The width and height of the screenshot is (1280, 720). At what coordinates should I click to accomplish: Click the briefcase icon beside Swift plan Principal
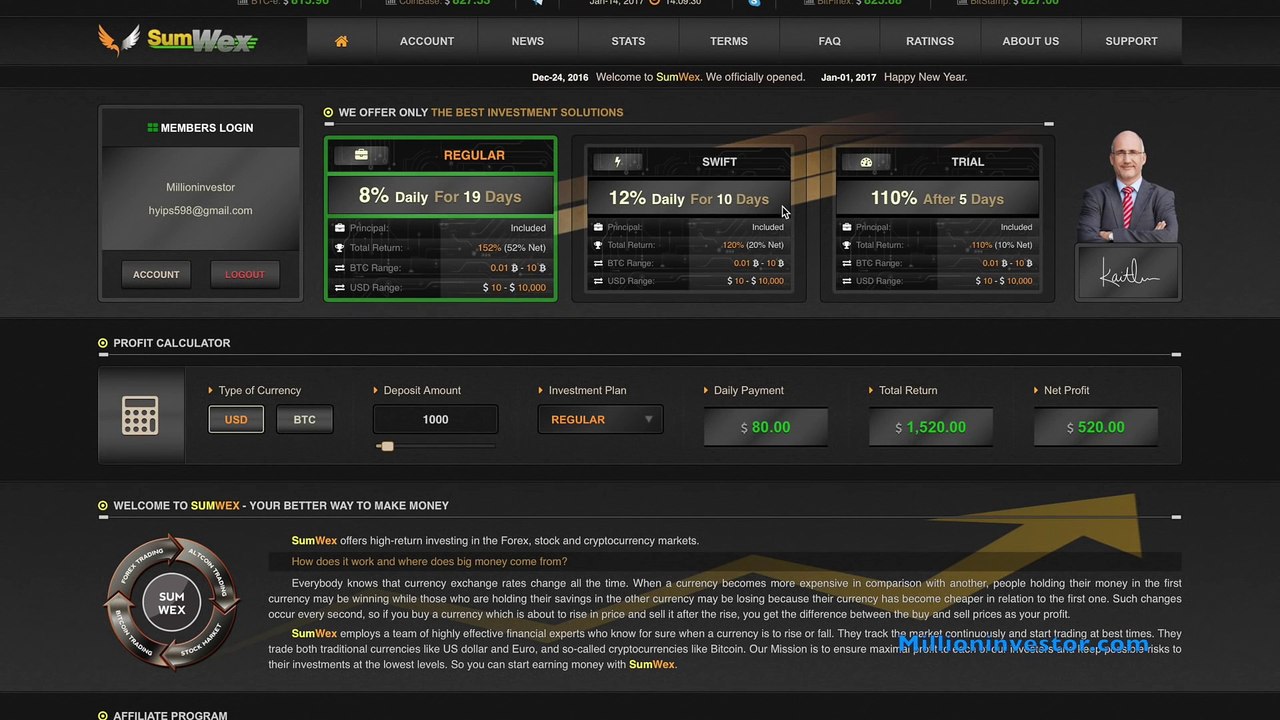click(x=598, y=227)
